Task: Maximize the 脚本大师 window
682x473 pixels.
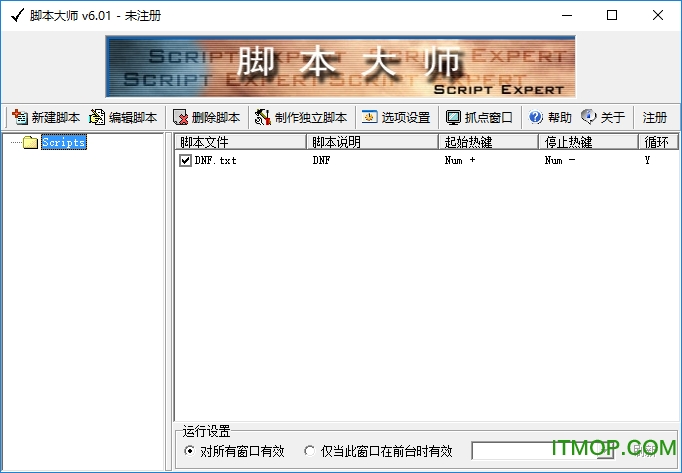Action: 612,15
